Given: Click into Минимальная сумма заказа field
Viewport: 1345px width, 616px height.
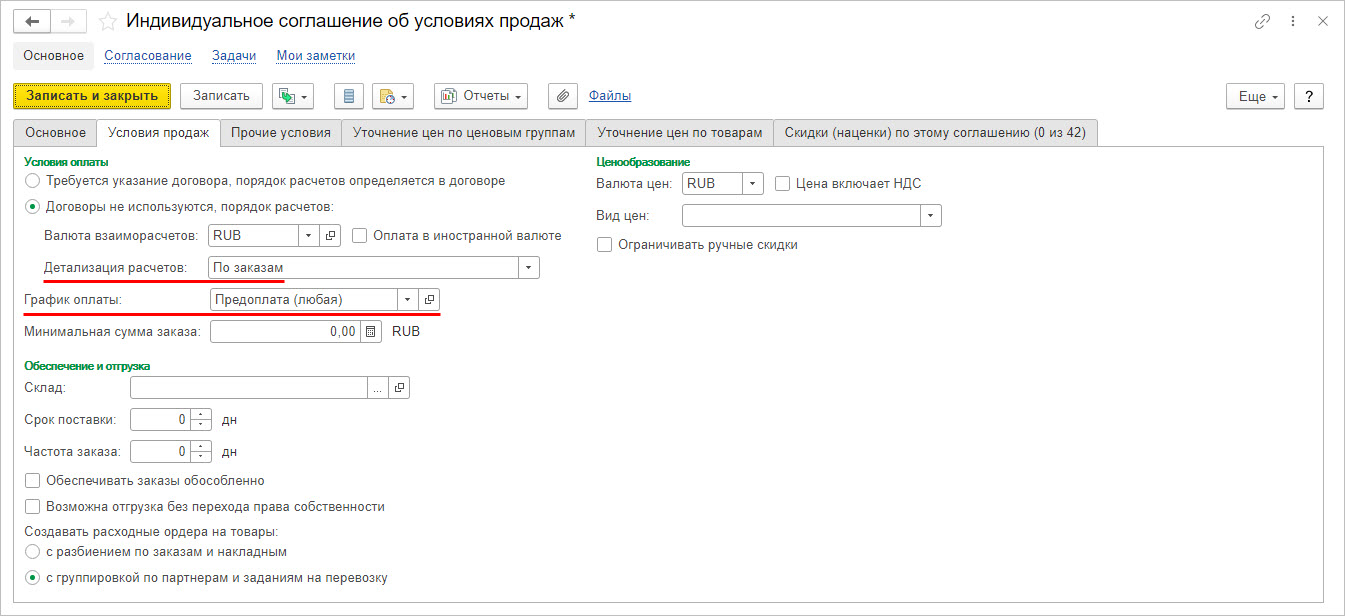Looking at the screenshot, I should coord(286,331).
